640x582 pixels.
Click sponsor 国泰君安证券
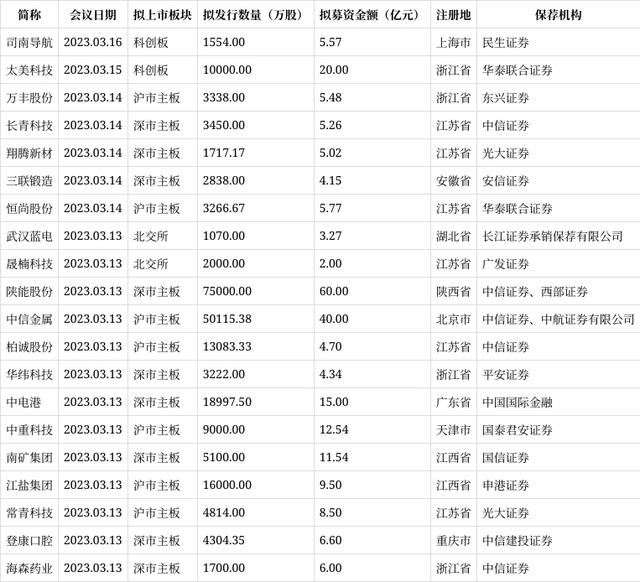click(518, 430)
